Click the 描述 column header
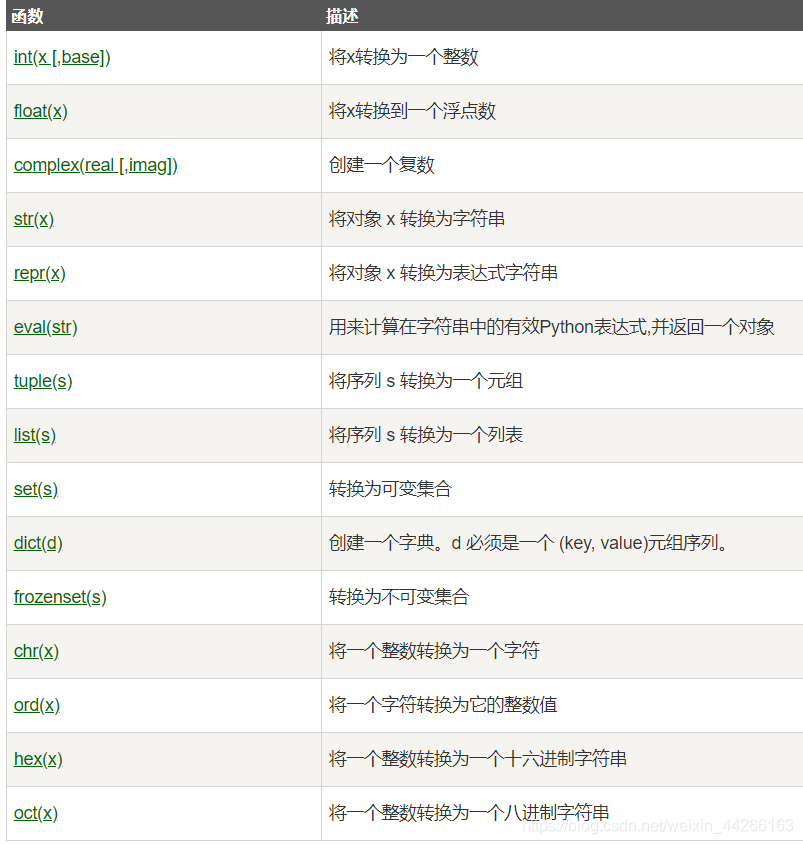Image resolution: width=803 pixels, height=844 pixels. (342, 16)
